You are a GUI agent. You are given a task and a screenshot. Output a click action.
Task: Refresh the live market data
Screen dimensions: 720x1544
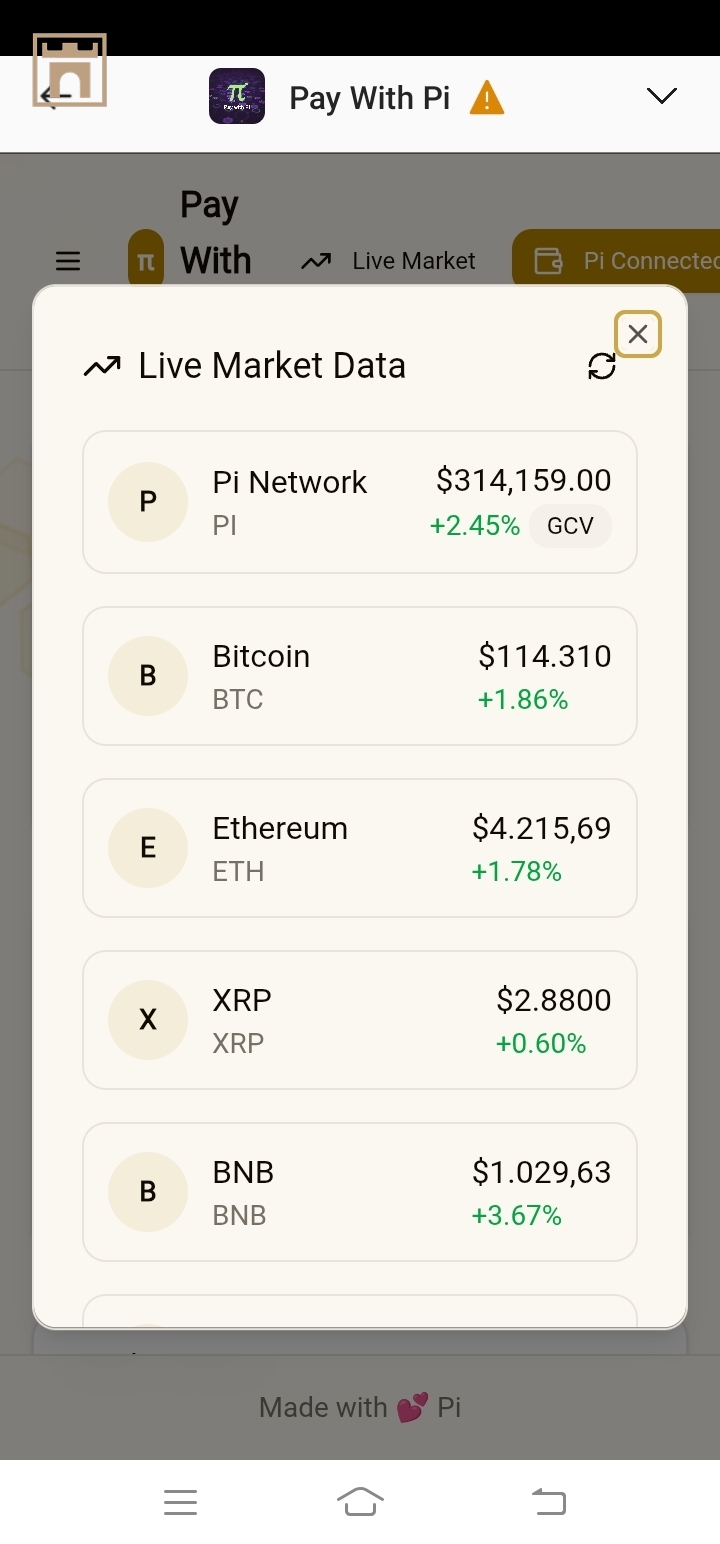click(x=602, y=367)
